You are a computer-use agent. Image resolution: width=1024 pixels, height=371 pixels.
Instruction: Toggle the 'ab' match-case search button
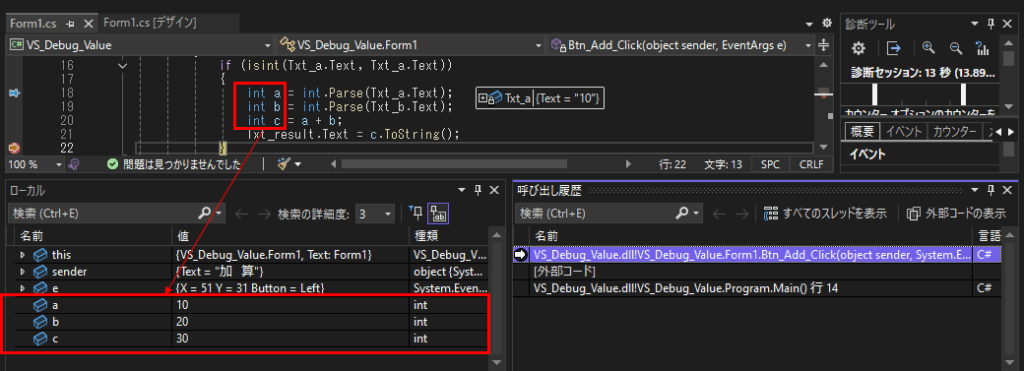tap(438, 213)
